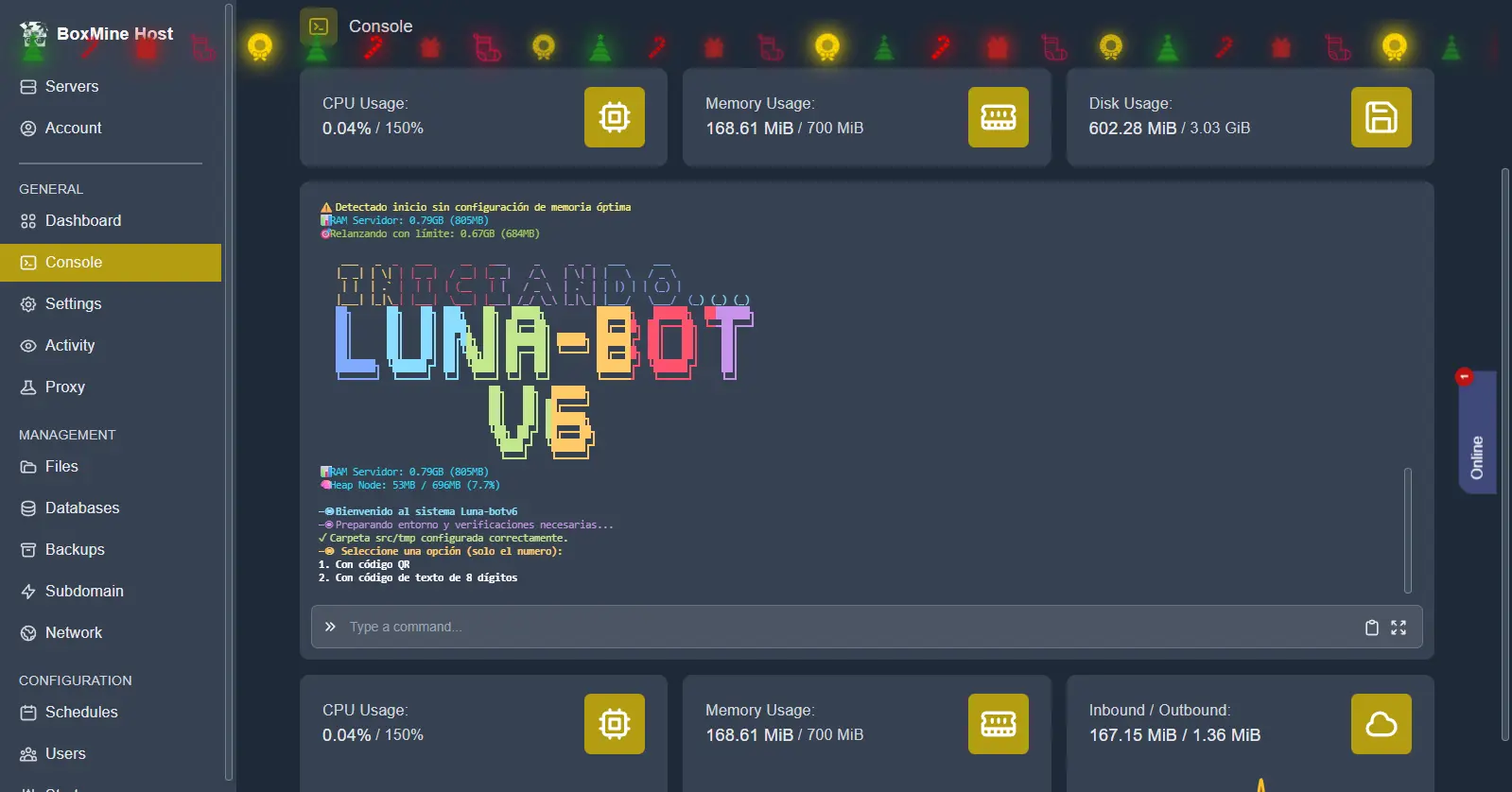
Task: Click the console output scrollbar
Action: pos(1408,530)
